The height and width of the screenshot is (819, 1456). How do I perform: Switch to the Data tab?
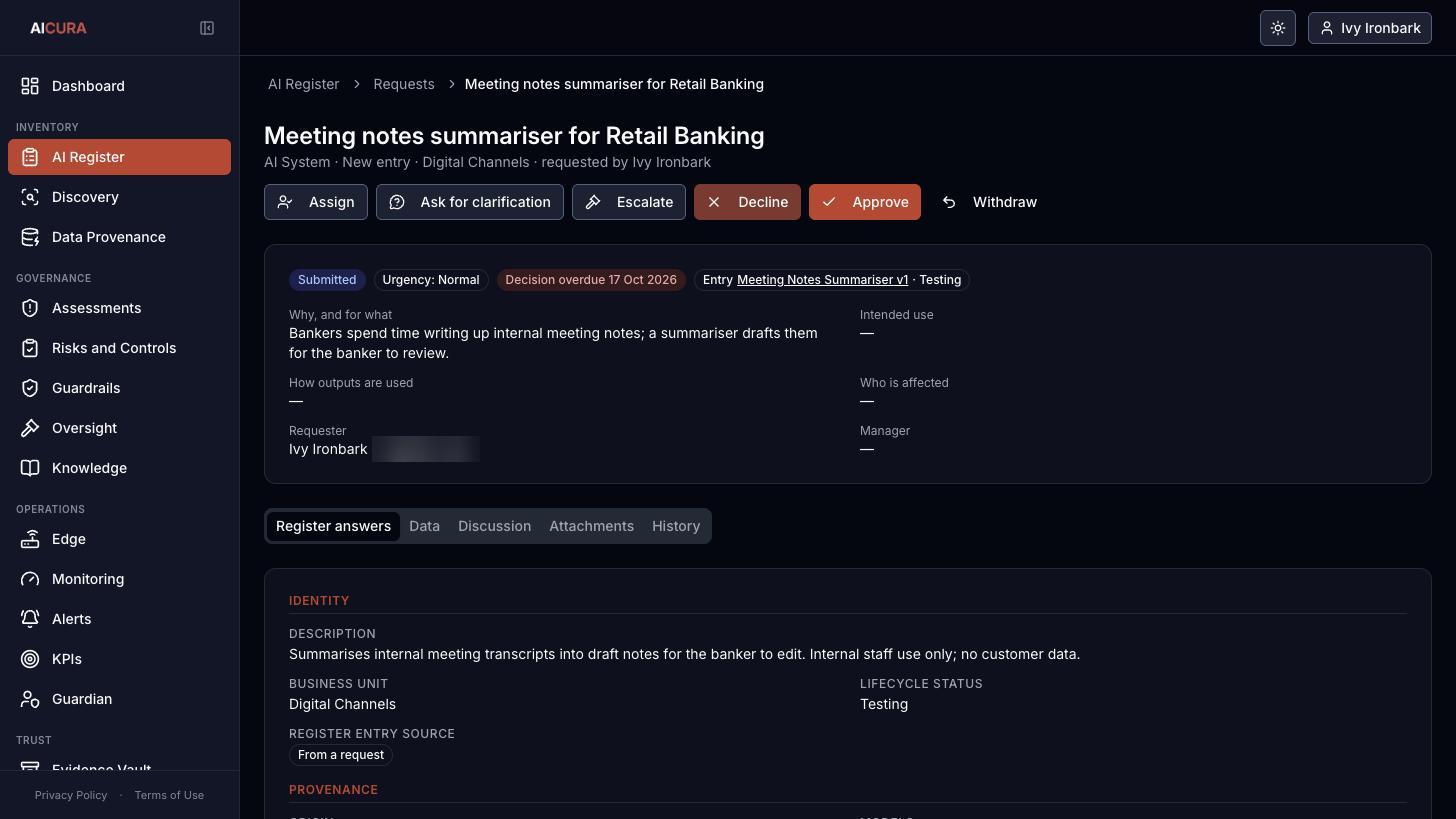click(x=424, y=526)
